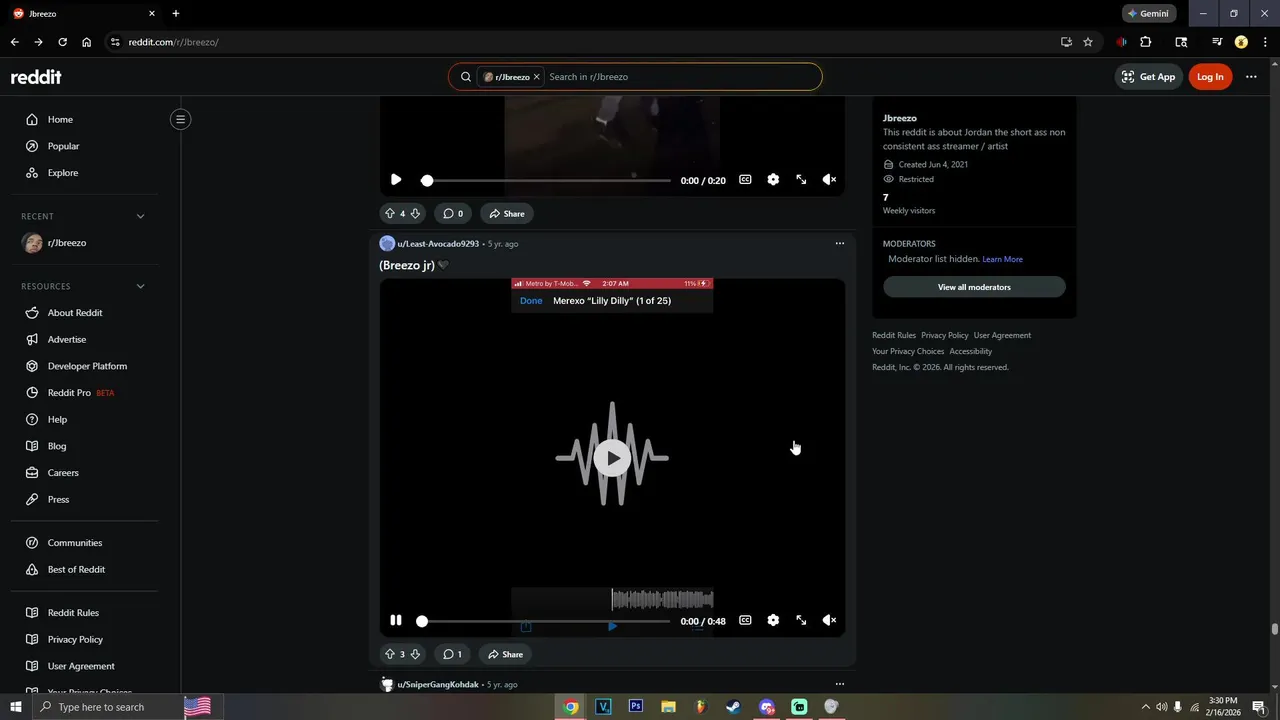Click the search magnifier icon
1280x720 pixels.
click(x=465, y=77)
